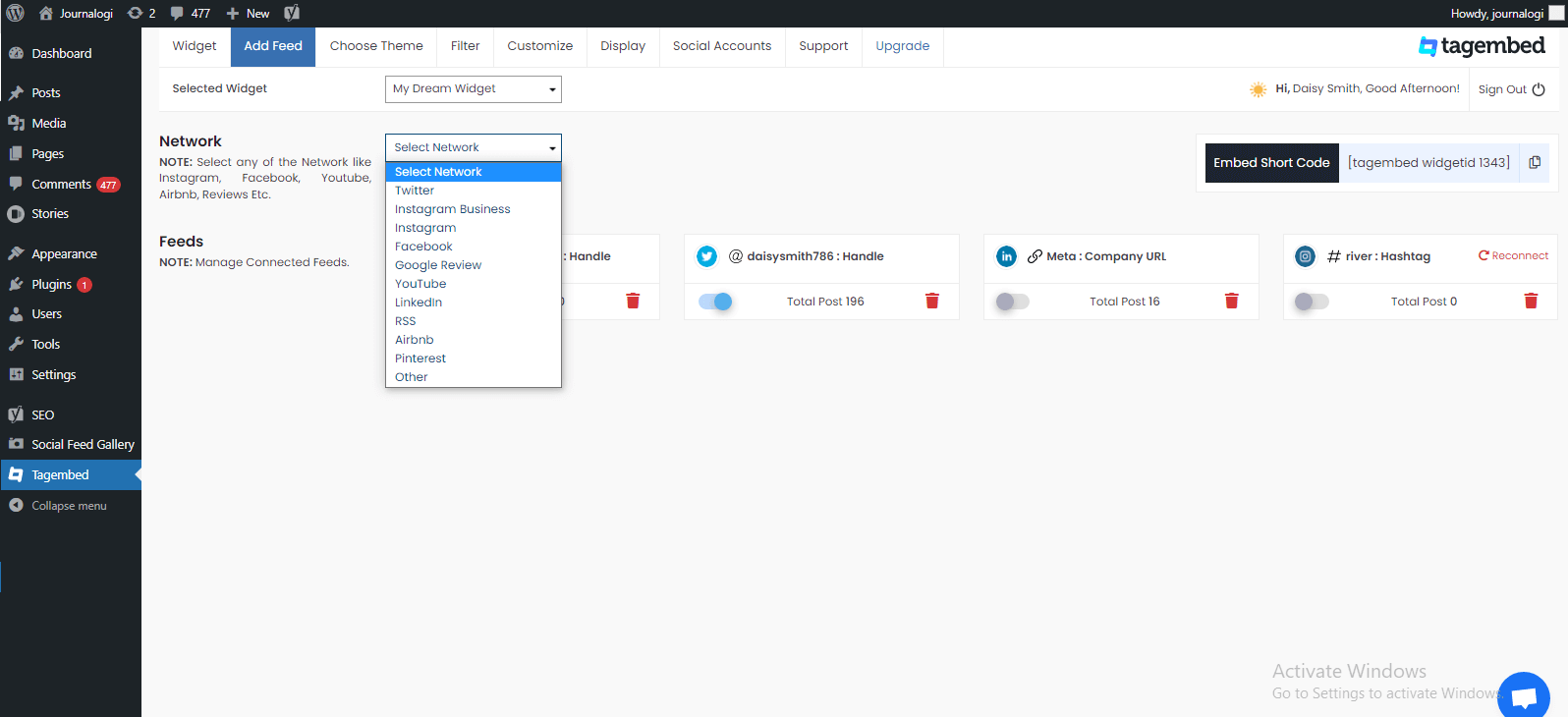Open Comments with 477 badge

[71, 185]
